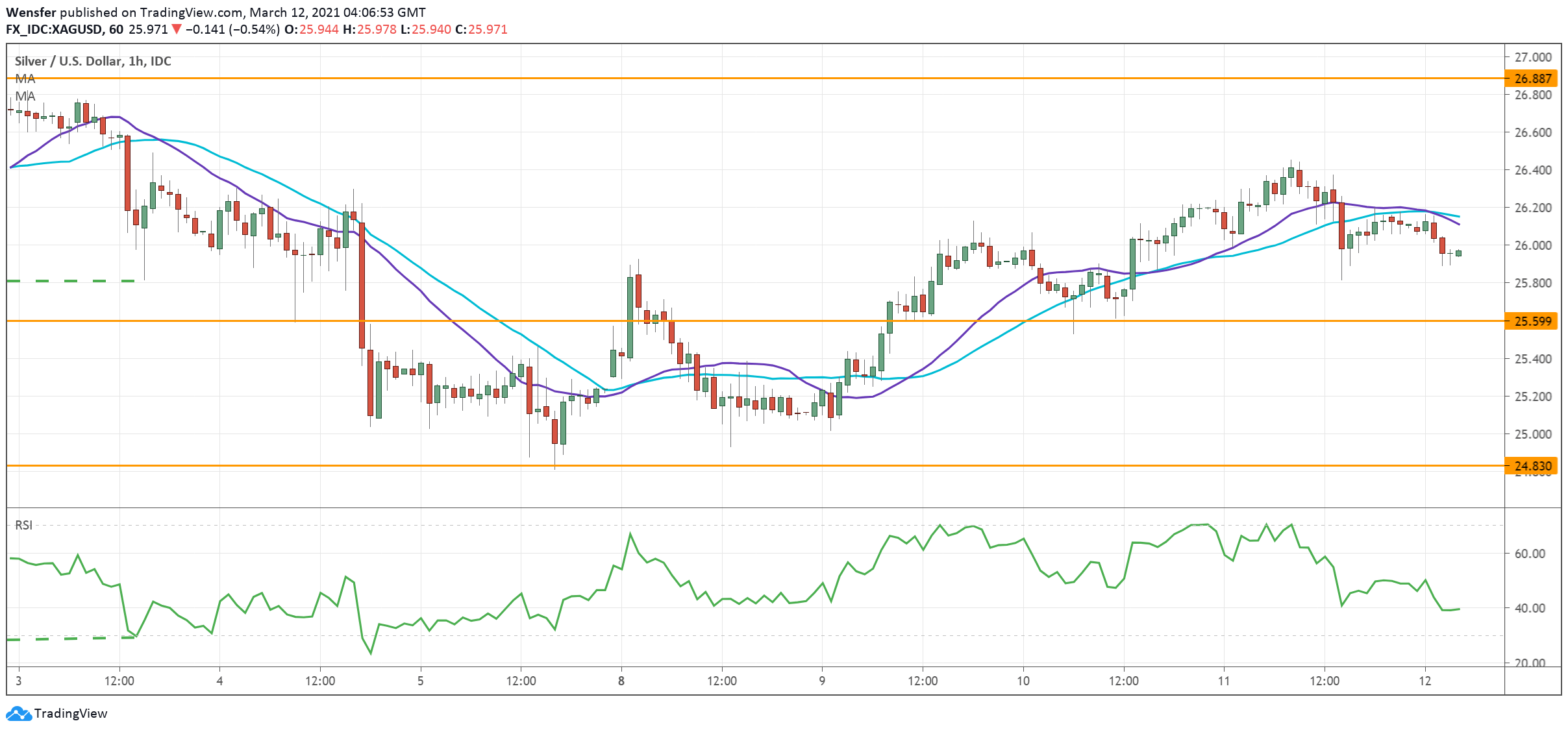This screenshot has width=1568, height=732.
Task: Click the orange 26.887 price tag
Action: [x=1532, y=79]
